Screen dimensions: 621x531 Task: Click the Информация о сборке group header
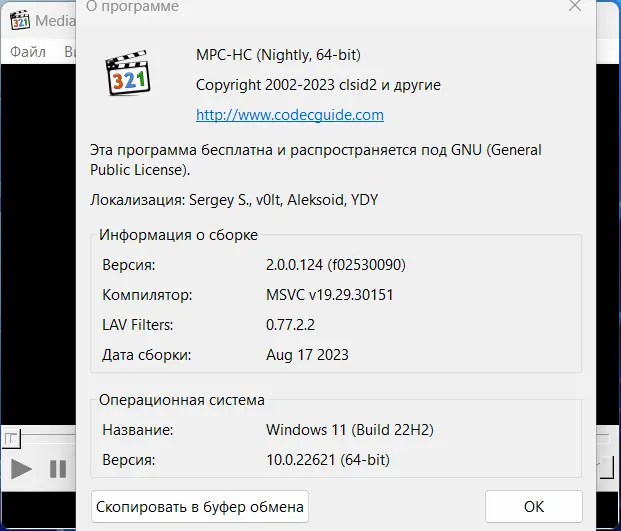178,235
